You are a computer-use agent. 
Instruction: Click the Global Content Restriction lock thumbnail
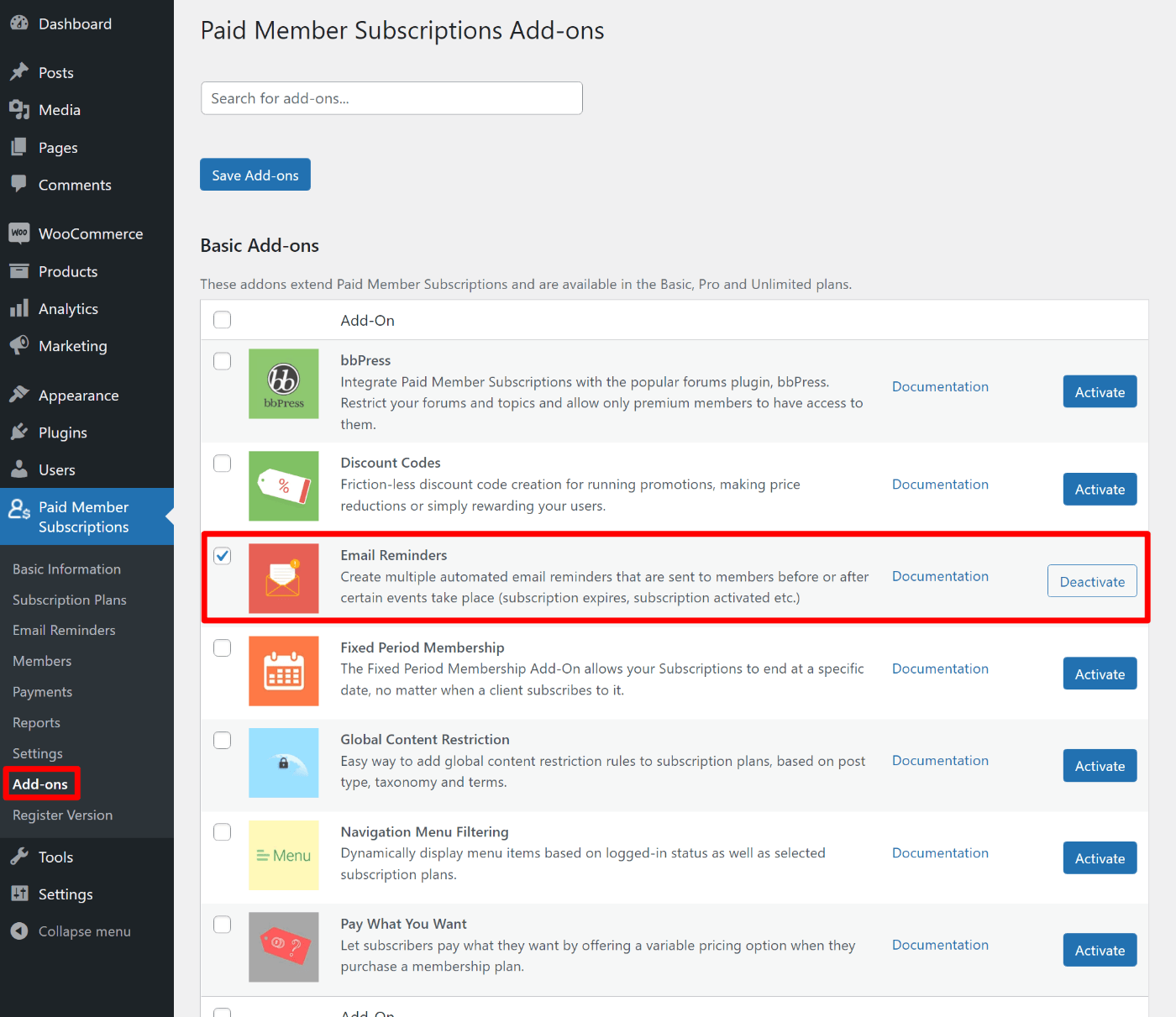pos(284,763)
